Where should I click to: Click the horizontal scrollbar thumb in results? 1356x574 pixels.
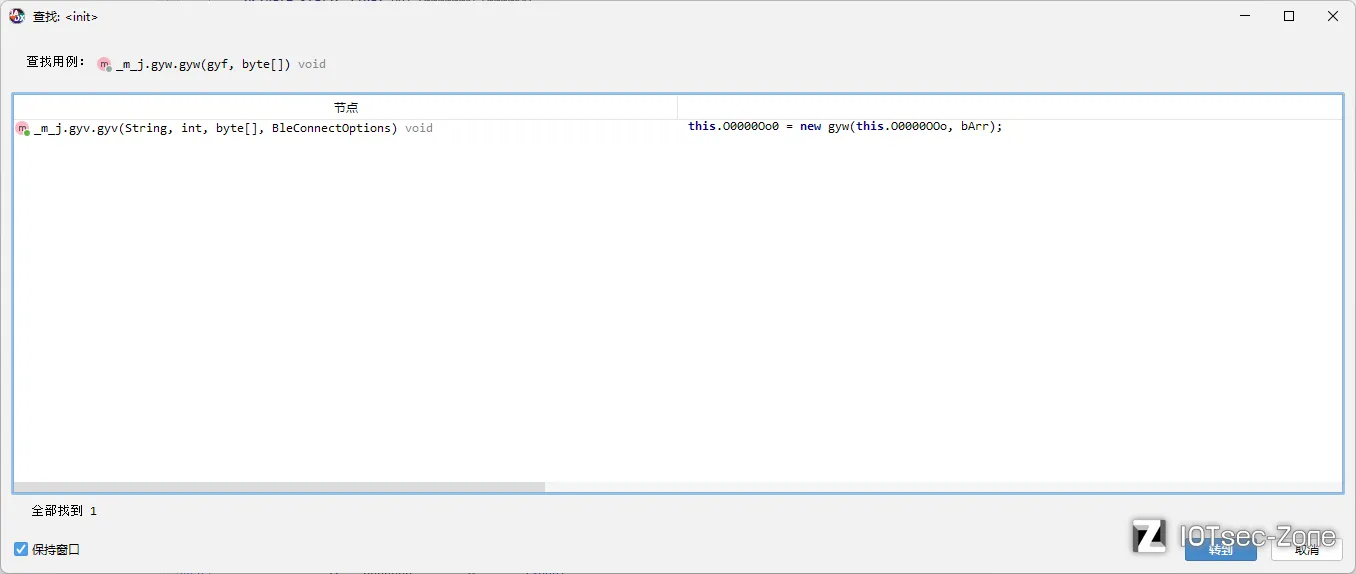point(280,487)
